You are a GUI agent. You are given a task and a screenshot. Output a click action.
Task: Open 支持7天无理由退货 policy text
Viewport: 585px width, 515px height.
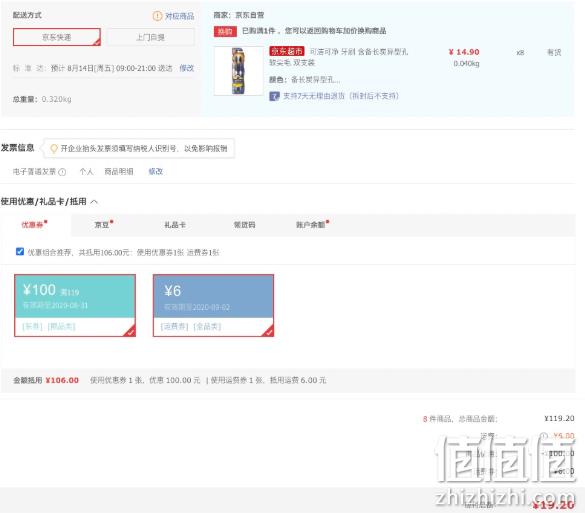(x=341, y=96)
